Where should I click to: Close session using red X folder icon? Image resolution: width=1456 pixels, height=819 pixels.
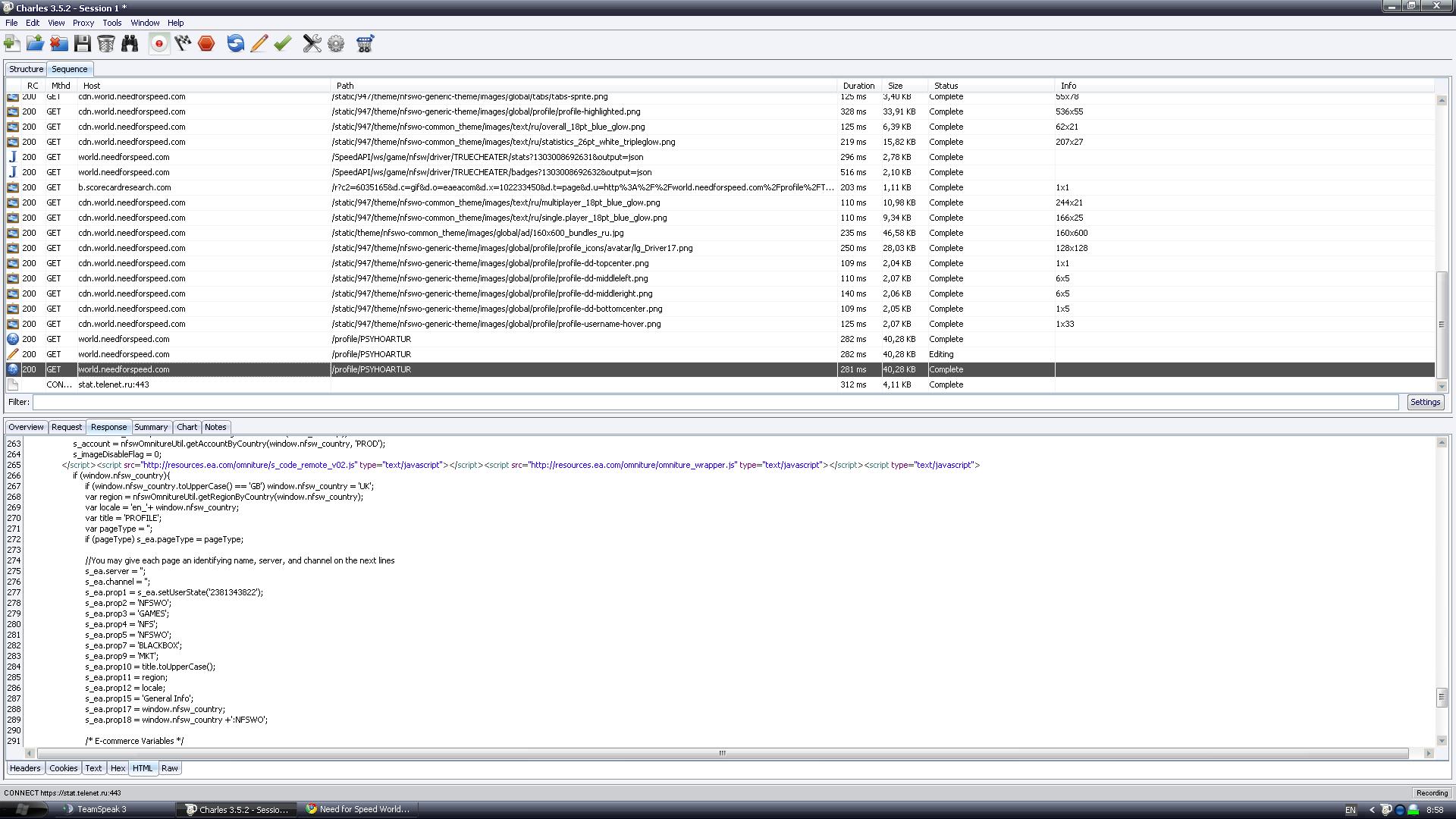point(59,43)
